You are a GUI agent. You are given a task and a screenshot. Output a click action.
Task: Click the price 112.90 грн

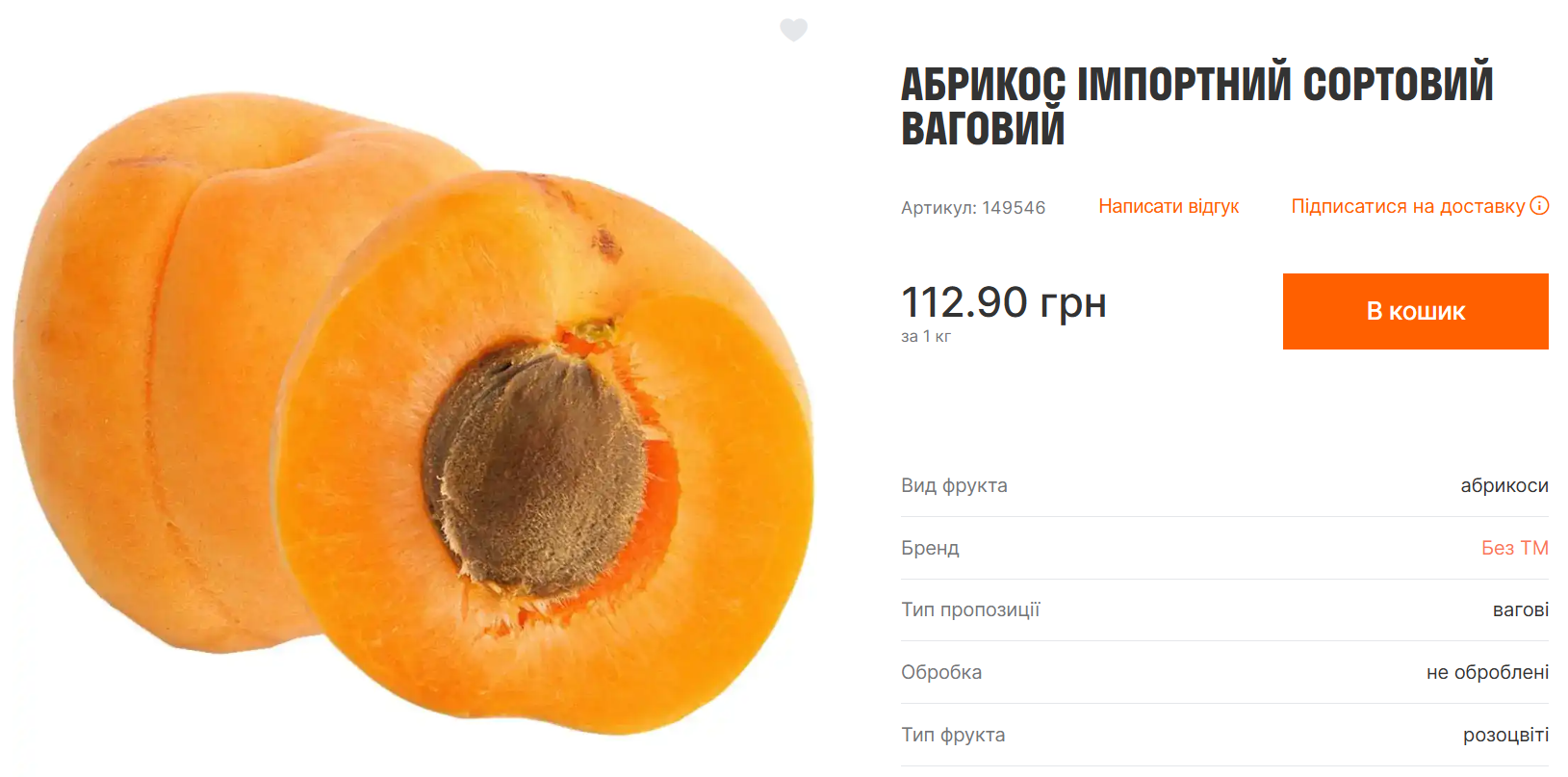coord(1004,302)
